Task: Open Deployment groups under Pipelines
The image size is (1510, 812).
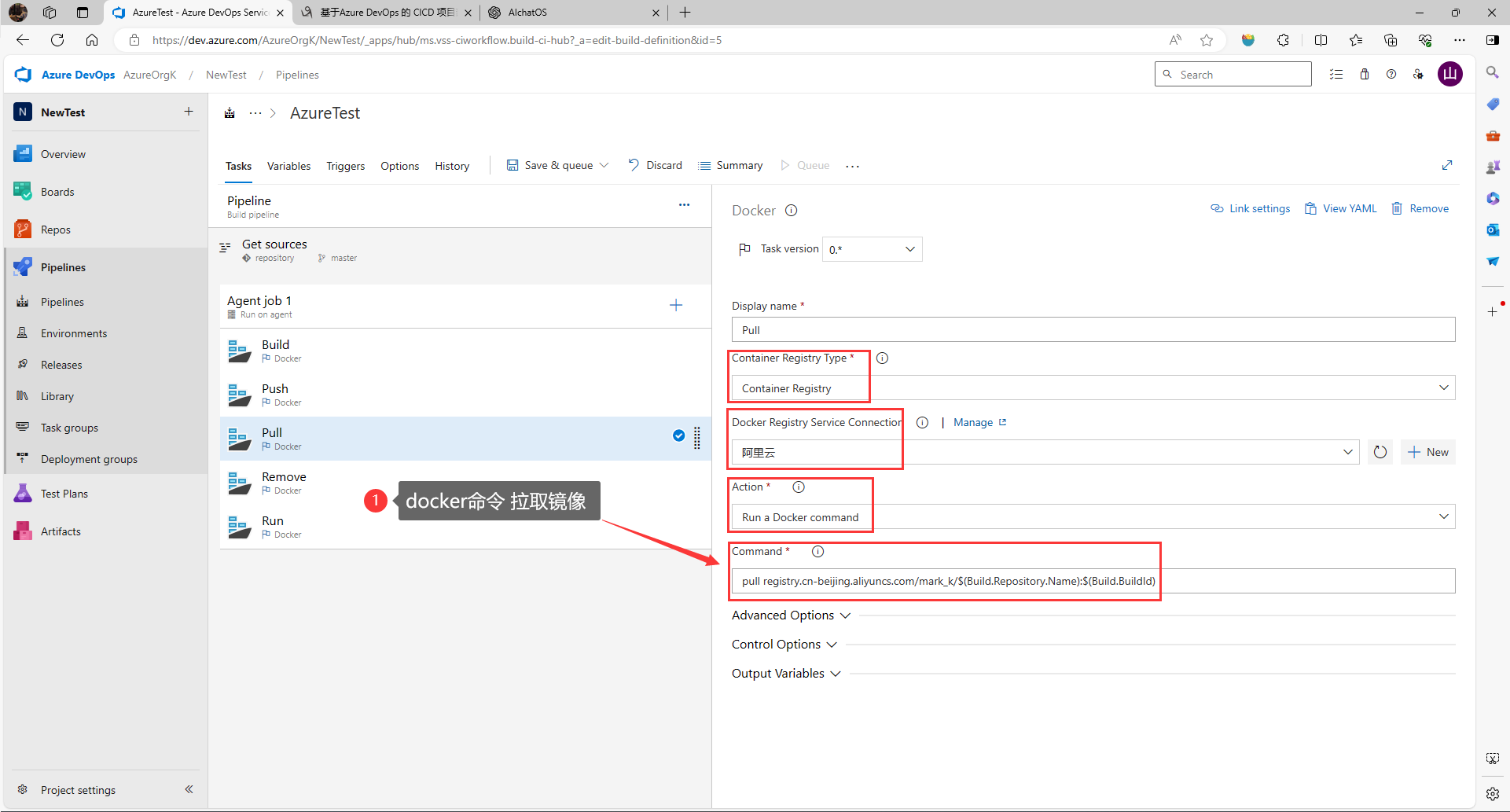Action: point(89,459)
